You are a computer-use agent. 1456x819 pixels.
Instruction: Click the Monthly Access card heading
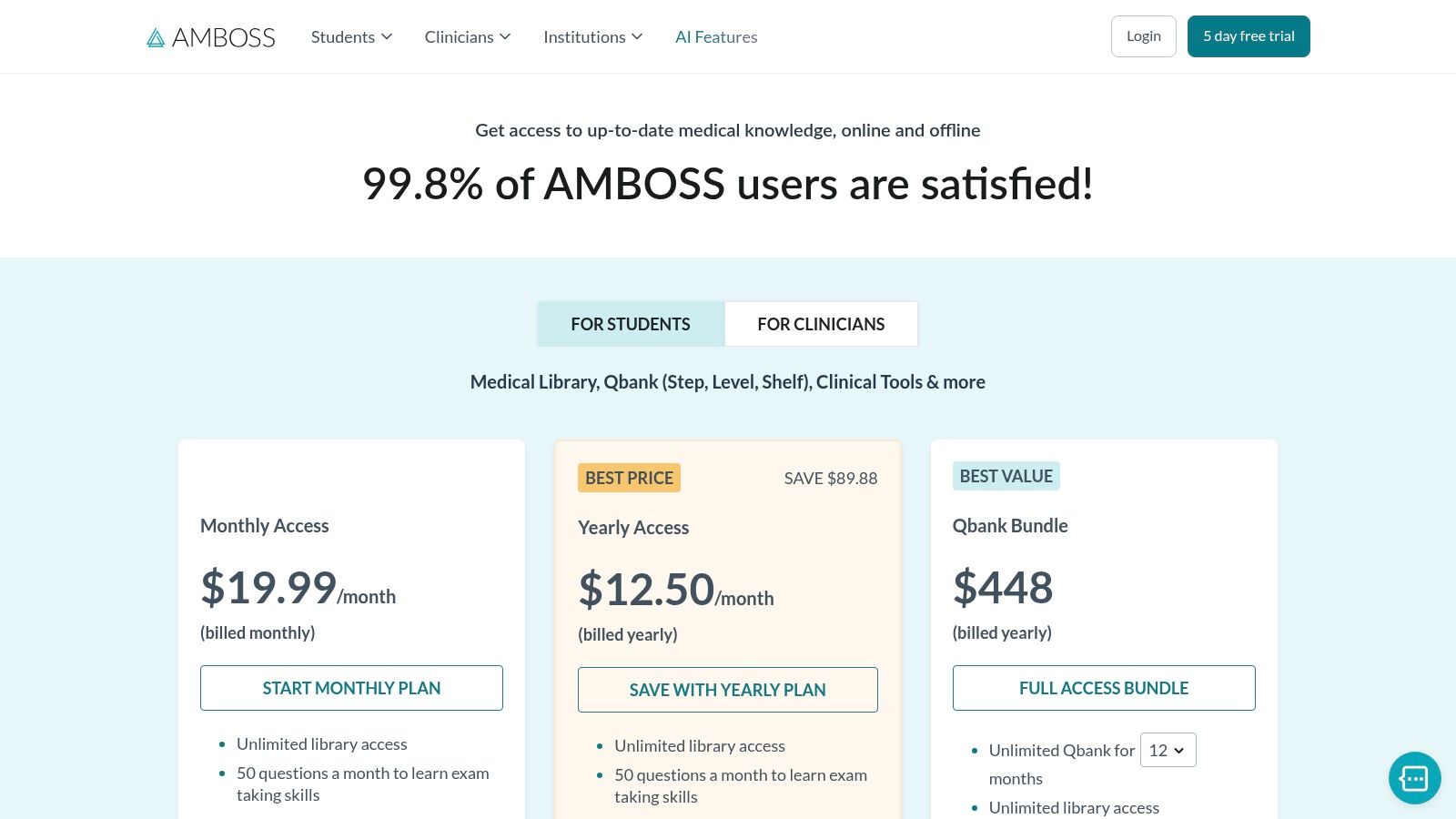[x=264, y=525]
